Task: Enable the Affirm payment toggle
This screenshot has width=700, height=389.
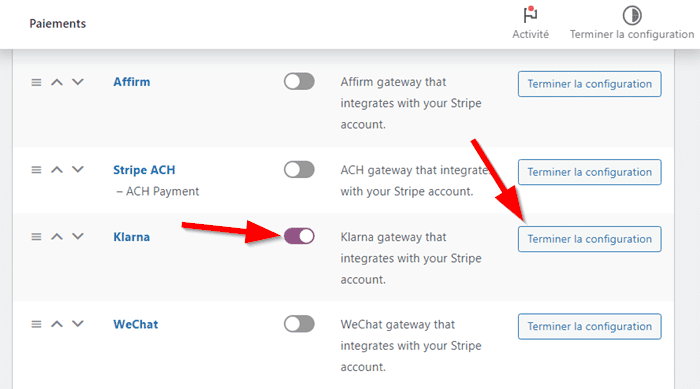Action: tap(299, 82)
